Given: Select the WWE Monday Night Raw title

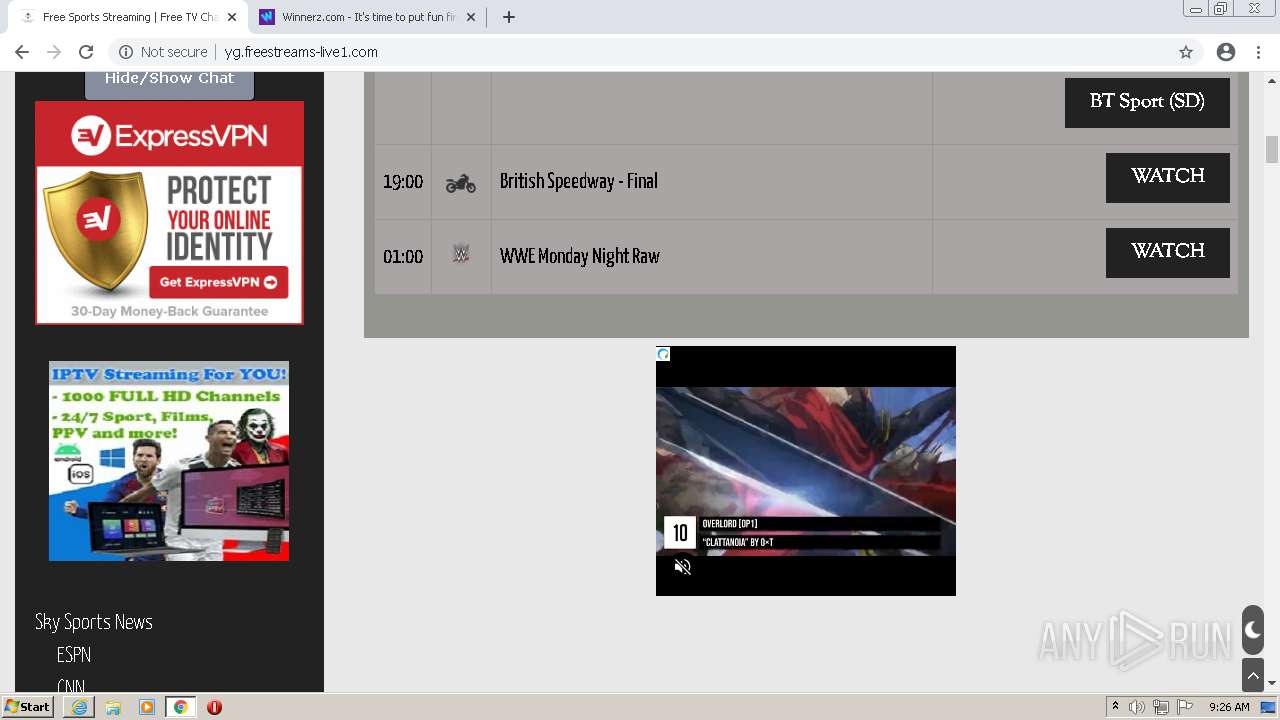Looking at the screenshot, I should pos(580,256).
